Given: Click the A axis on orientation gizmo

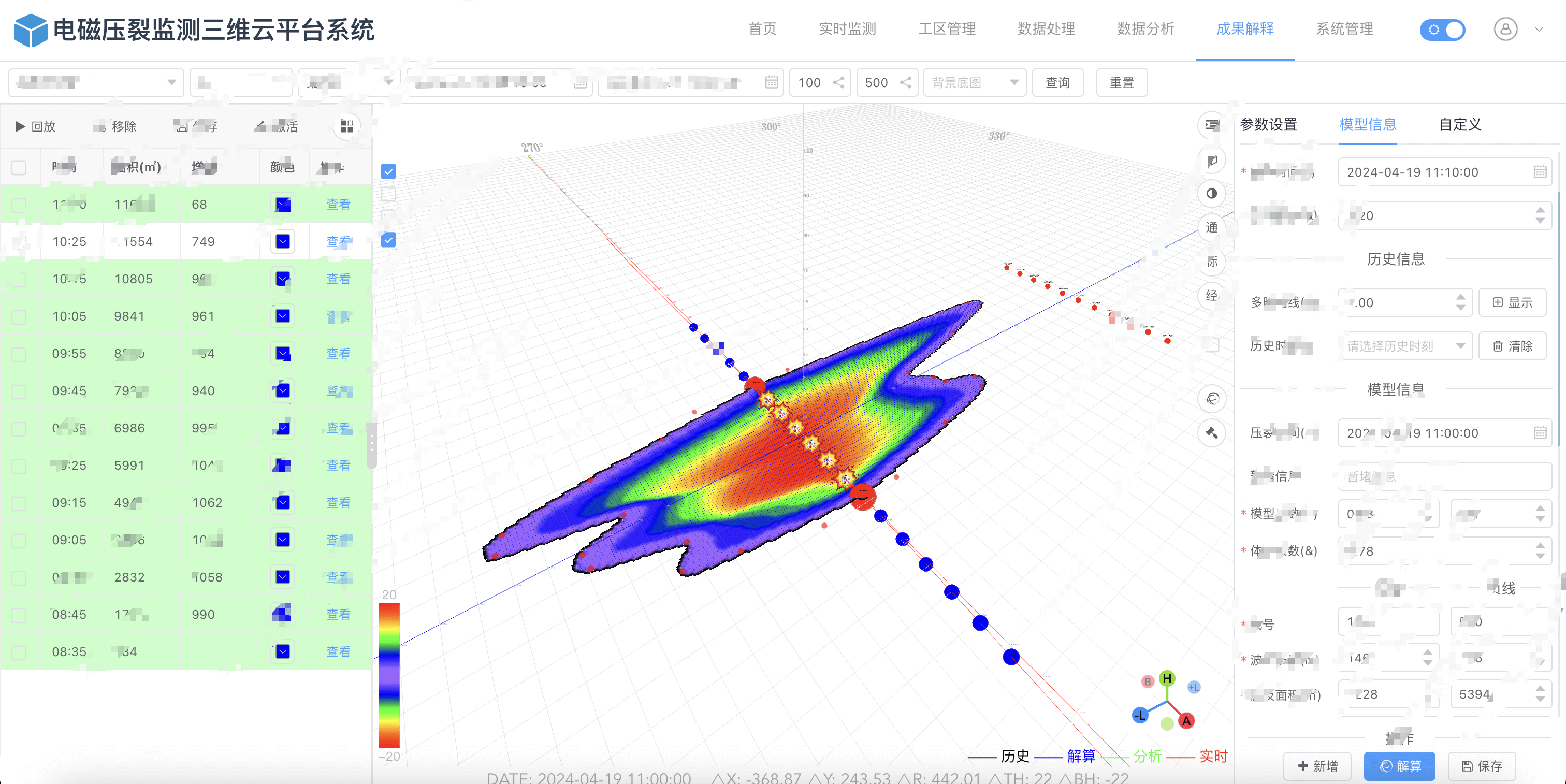Looking at the screenshot, I should (1186, 721).
